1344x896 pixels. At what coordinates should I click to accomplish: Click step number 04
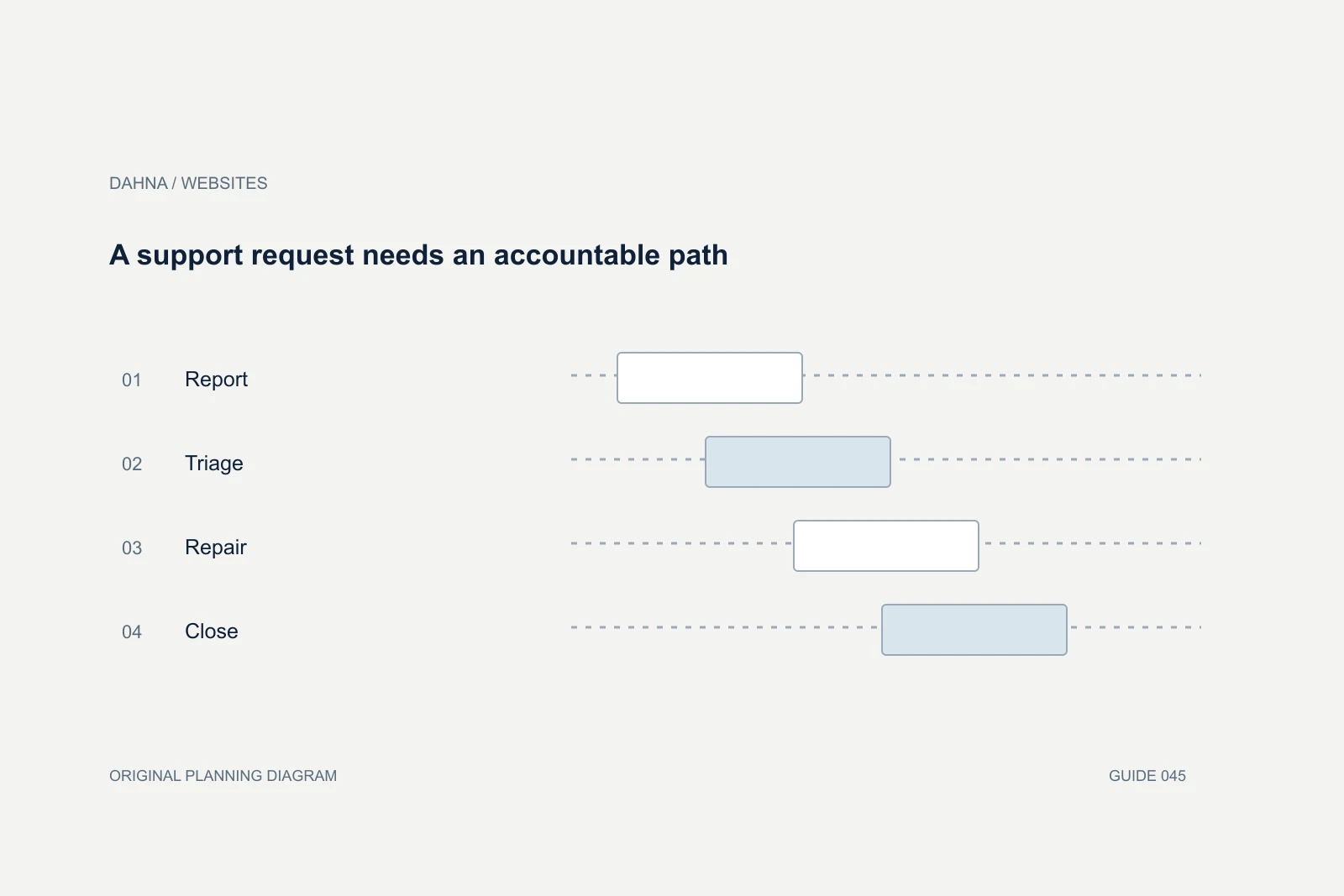coord(132,632)
